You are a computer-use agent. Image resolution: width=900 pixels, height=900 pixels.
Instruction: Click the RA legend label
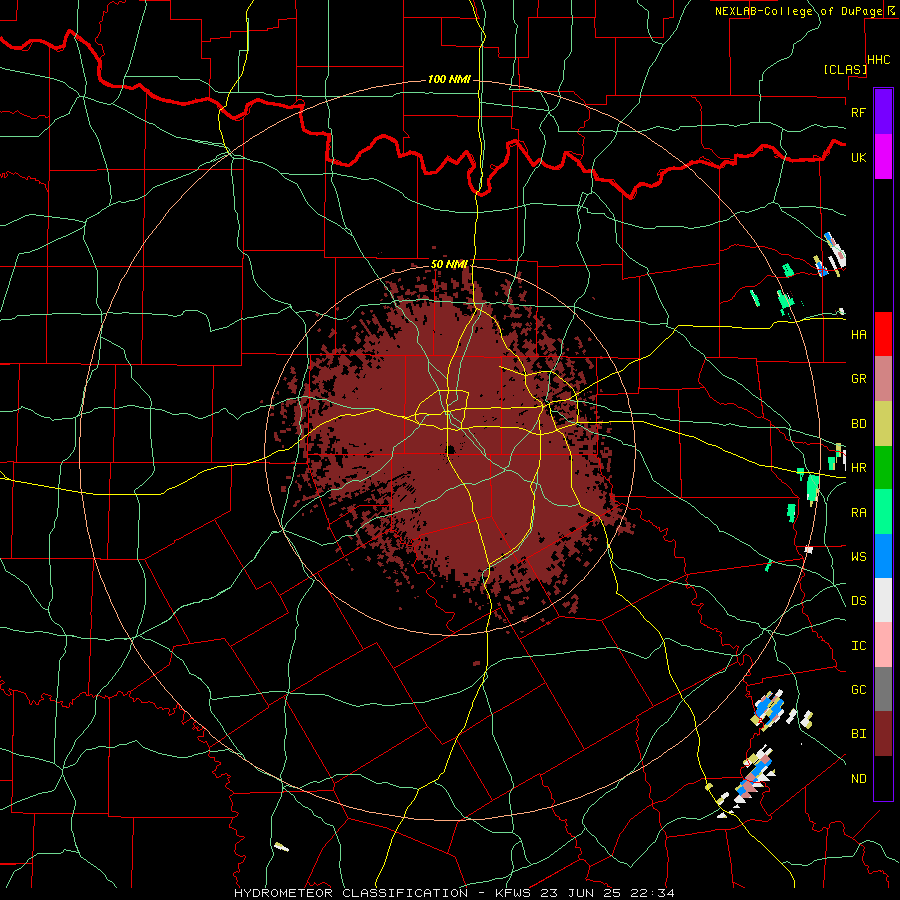coord(858,513)
